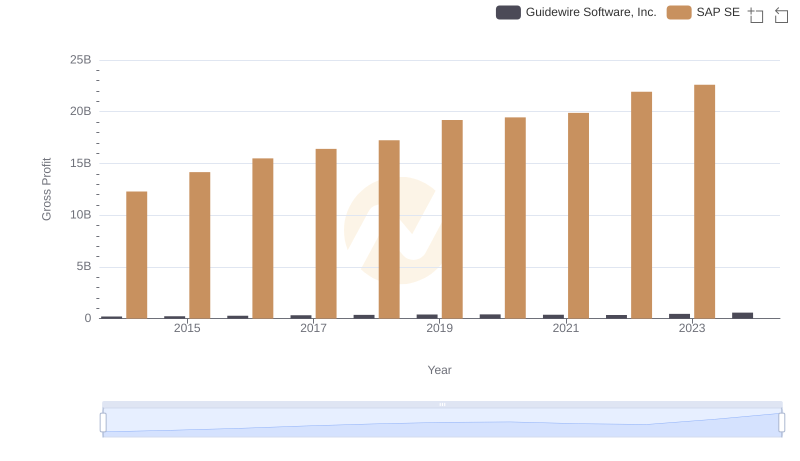Click the 2015 x-axis label

click(x=187, y=328)
